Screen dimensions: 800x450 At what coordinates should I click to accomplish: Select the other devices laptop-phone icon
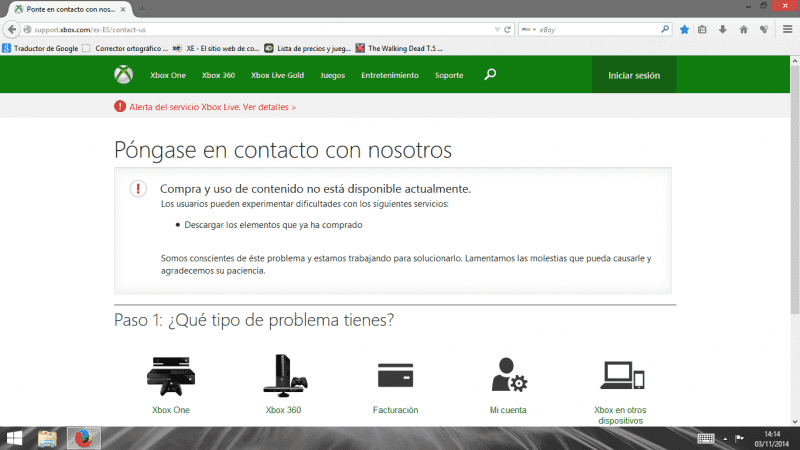(622, 376)
